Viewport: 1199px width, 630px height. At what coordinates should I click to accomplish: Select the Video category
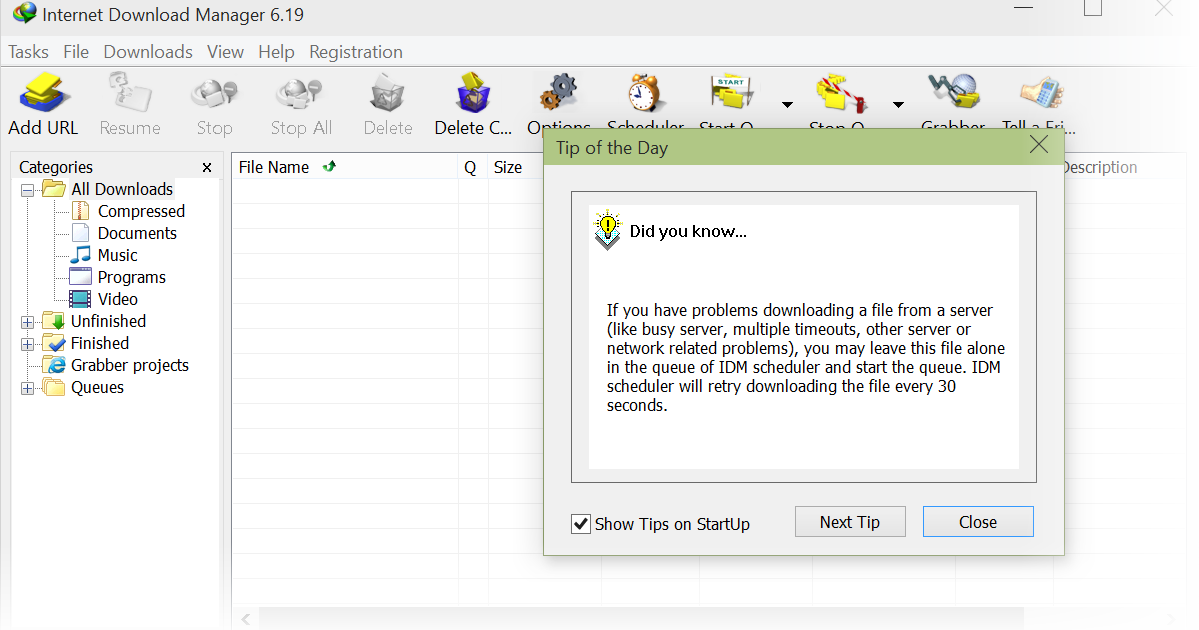tap(118, 300)
